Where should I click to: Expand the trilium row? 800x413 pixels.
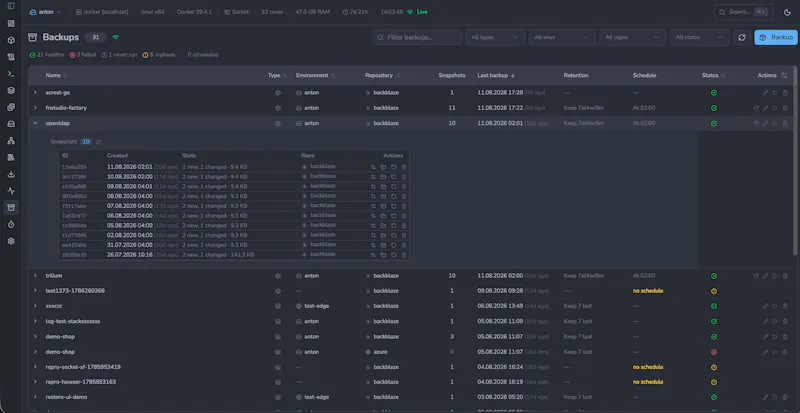point(35,276)
